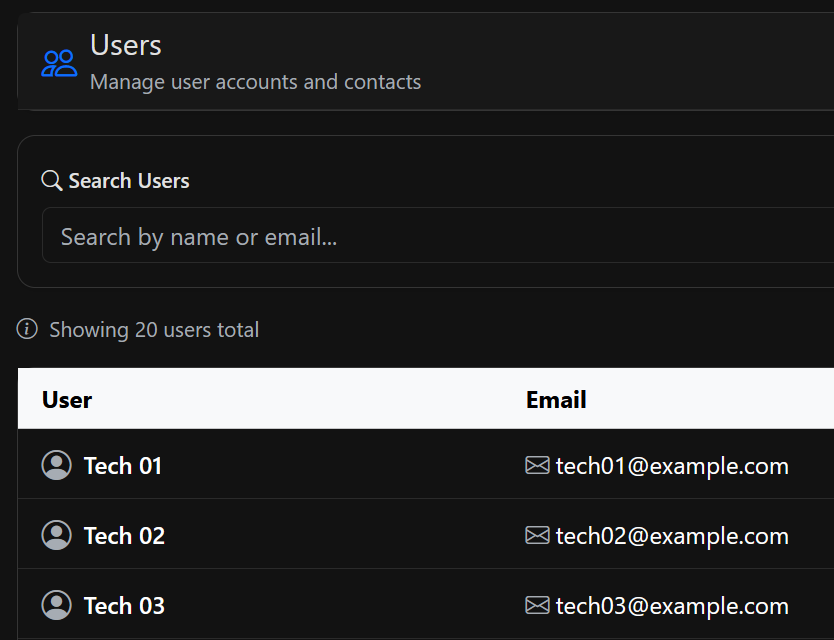Click the Showing 20 users total text
This screenshot has height=640, width=834.
click(x=154, y=330)
